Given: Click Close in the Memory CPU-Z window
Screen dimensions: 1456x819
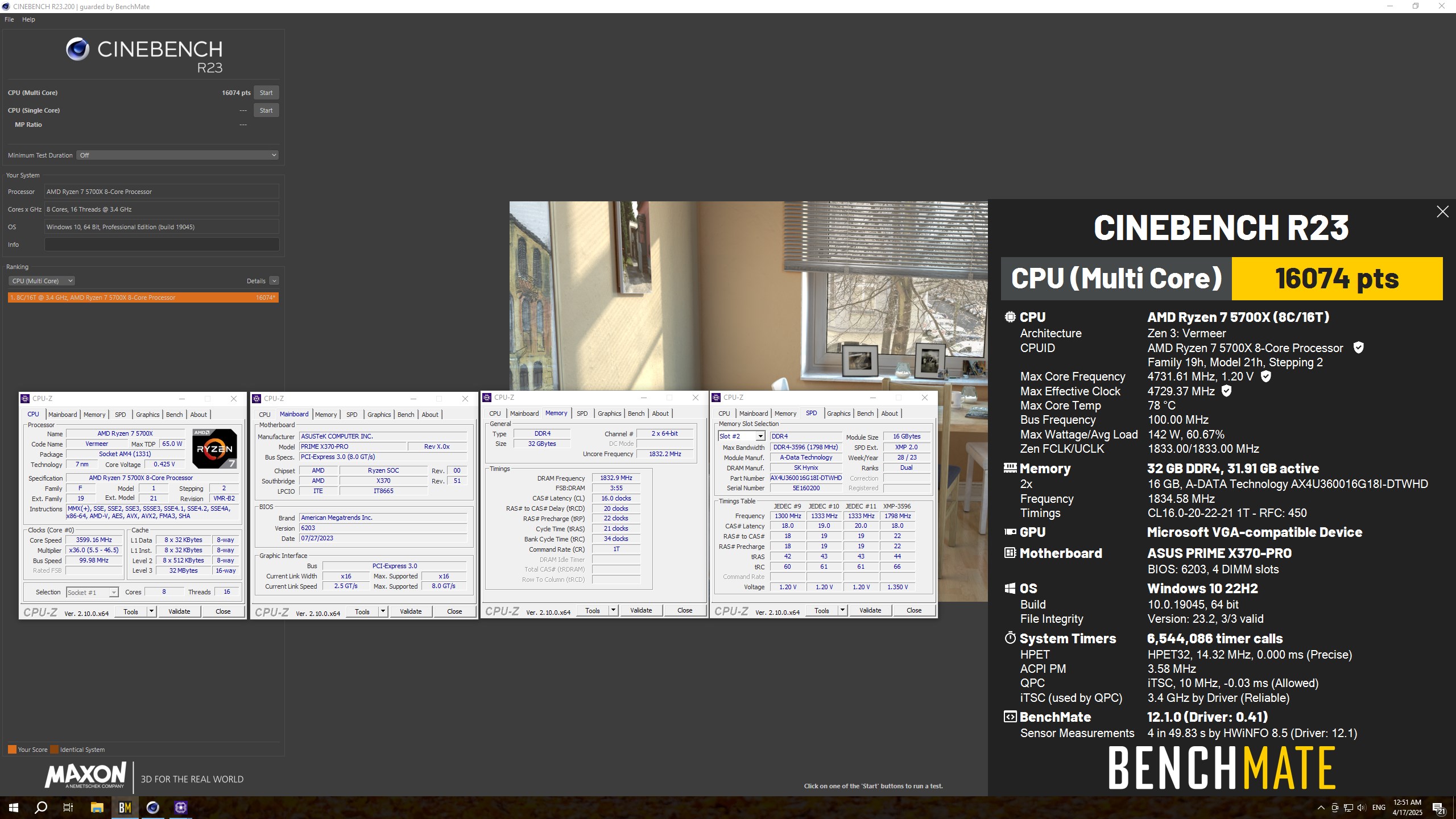Looking at the screenshot, I should [x=685, y=610].
